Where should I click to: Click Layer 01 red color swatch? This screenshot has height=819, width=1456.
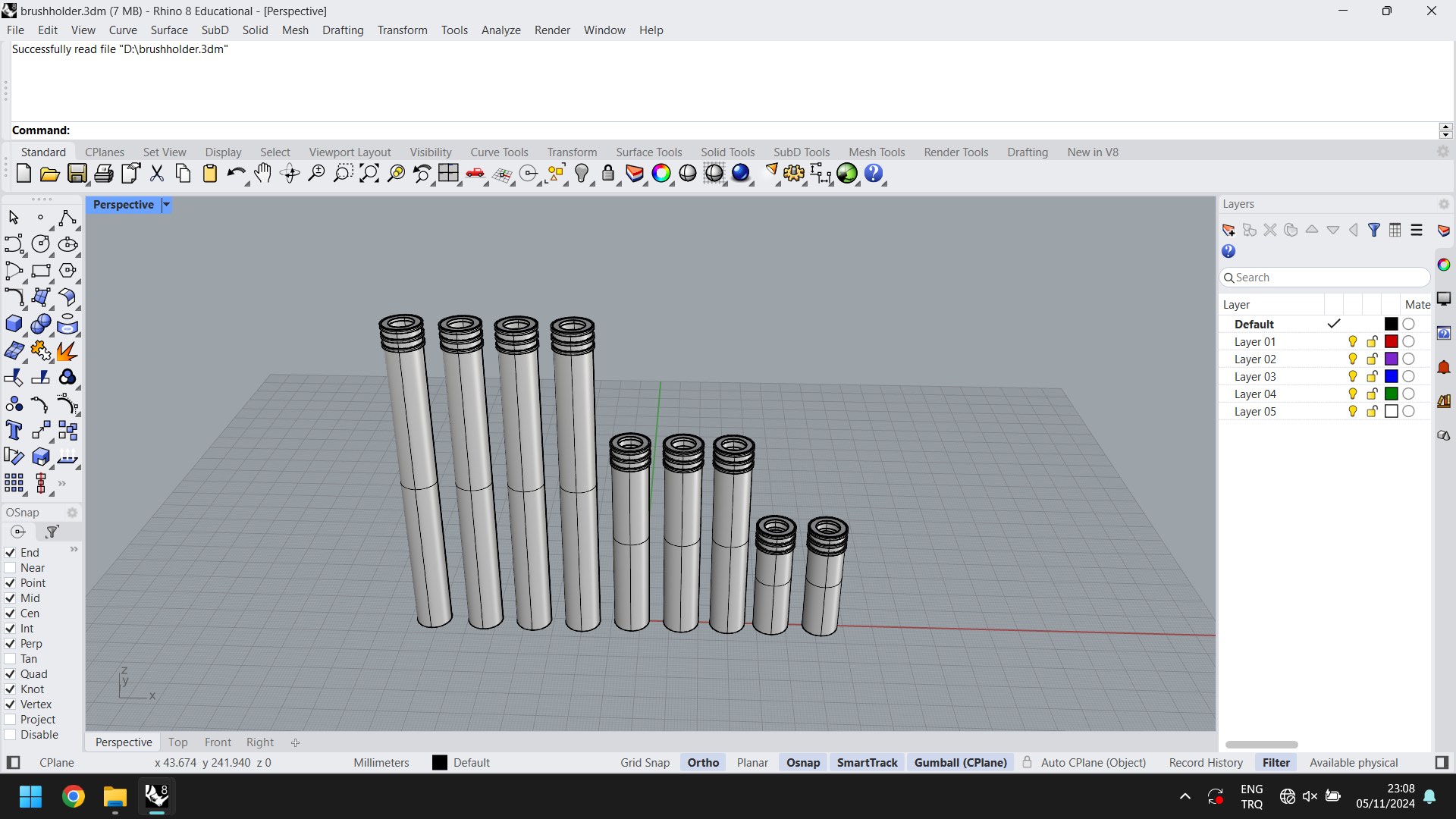point(1391,342)
